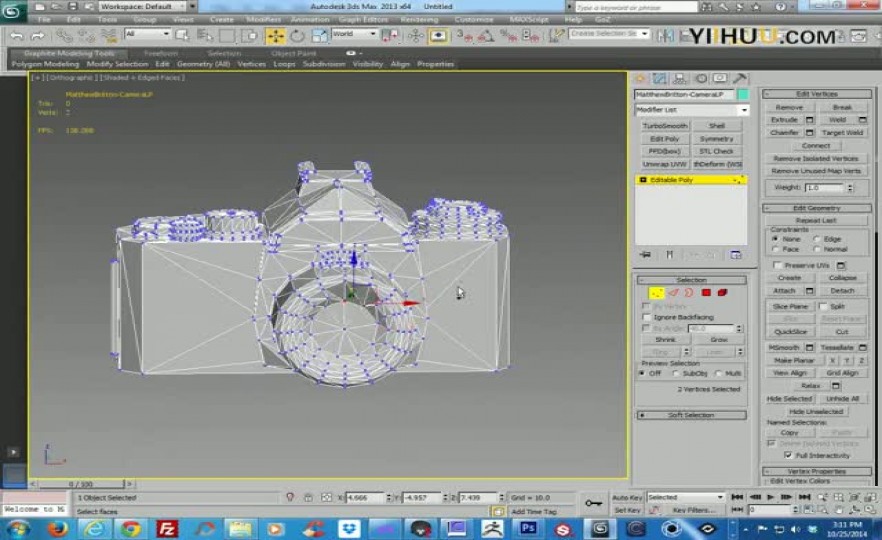Select Vertex sub-object level icon
The image size is (882, 540).
pyautogui.click(x=656, y=292)
